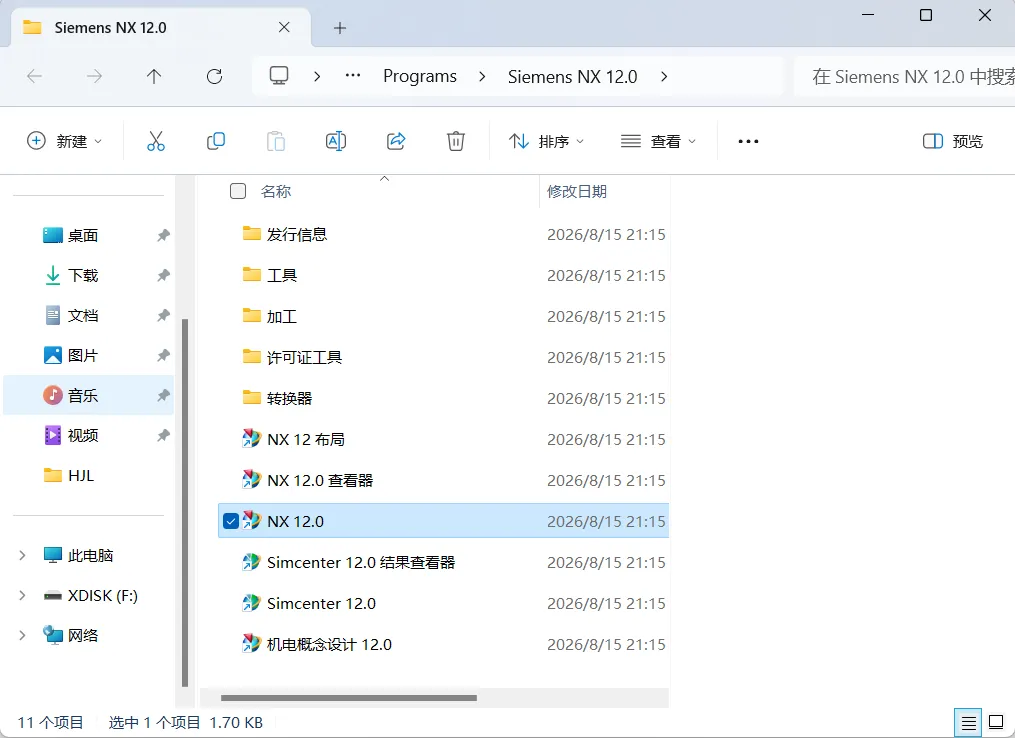Click the This PC monitor icon in address bar
Viewport: 1015px width, 738px height.
point(279,76)
